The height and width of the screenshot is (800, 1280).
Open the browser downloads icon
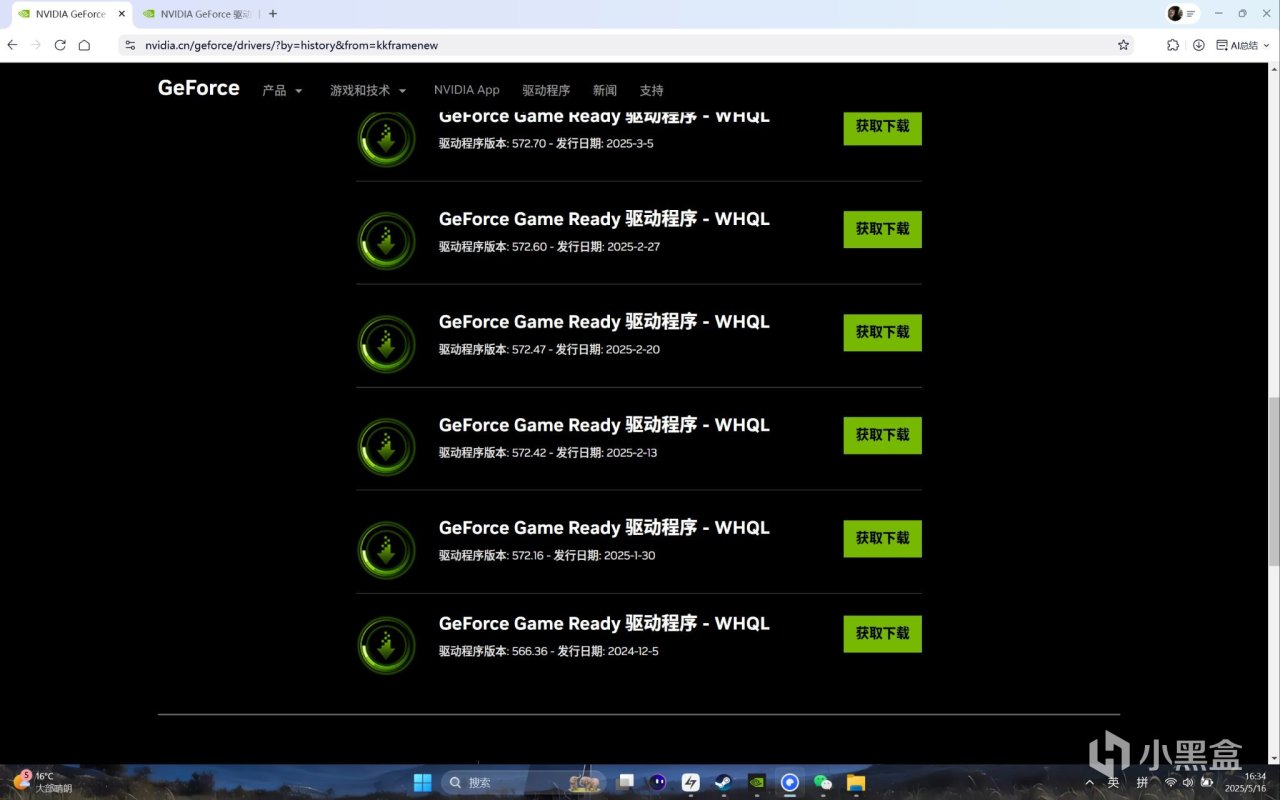click(x=1198, y=45)
